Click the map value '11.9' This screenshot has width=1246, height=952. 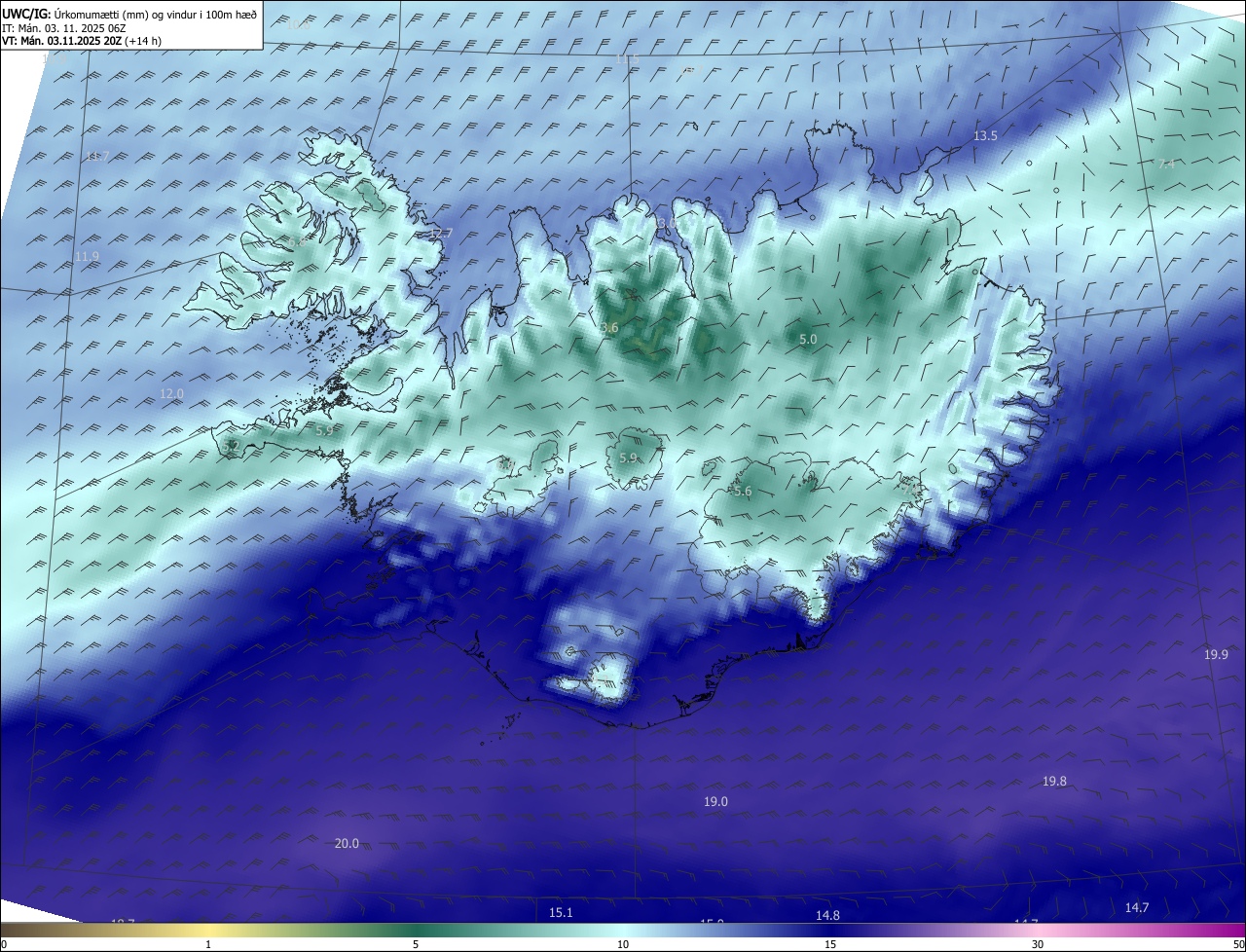(87, 257)
